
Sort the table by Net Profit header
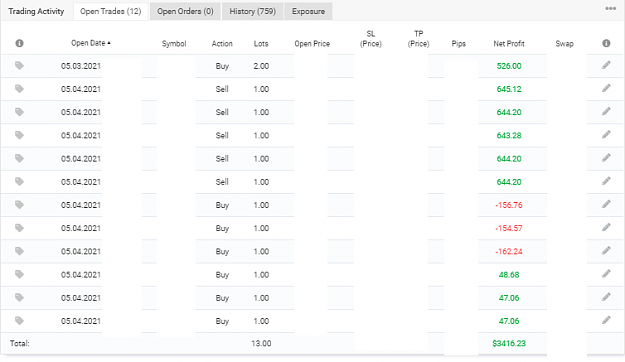(x=509, y=43)
